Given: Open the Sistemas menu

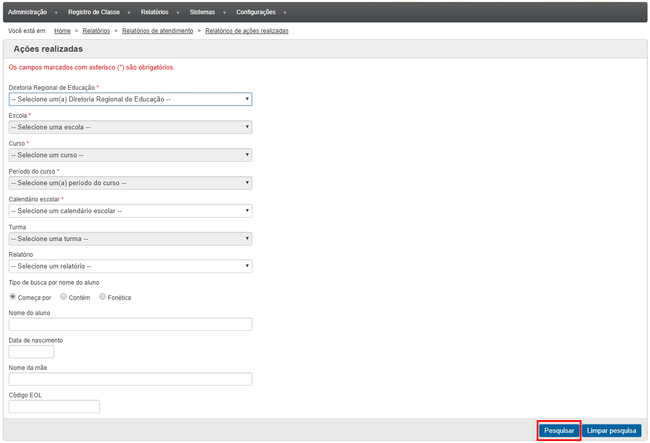Looking at the screenshot, I should click(202, 12).
